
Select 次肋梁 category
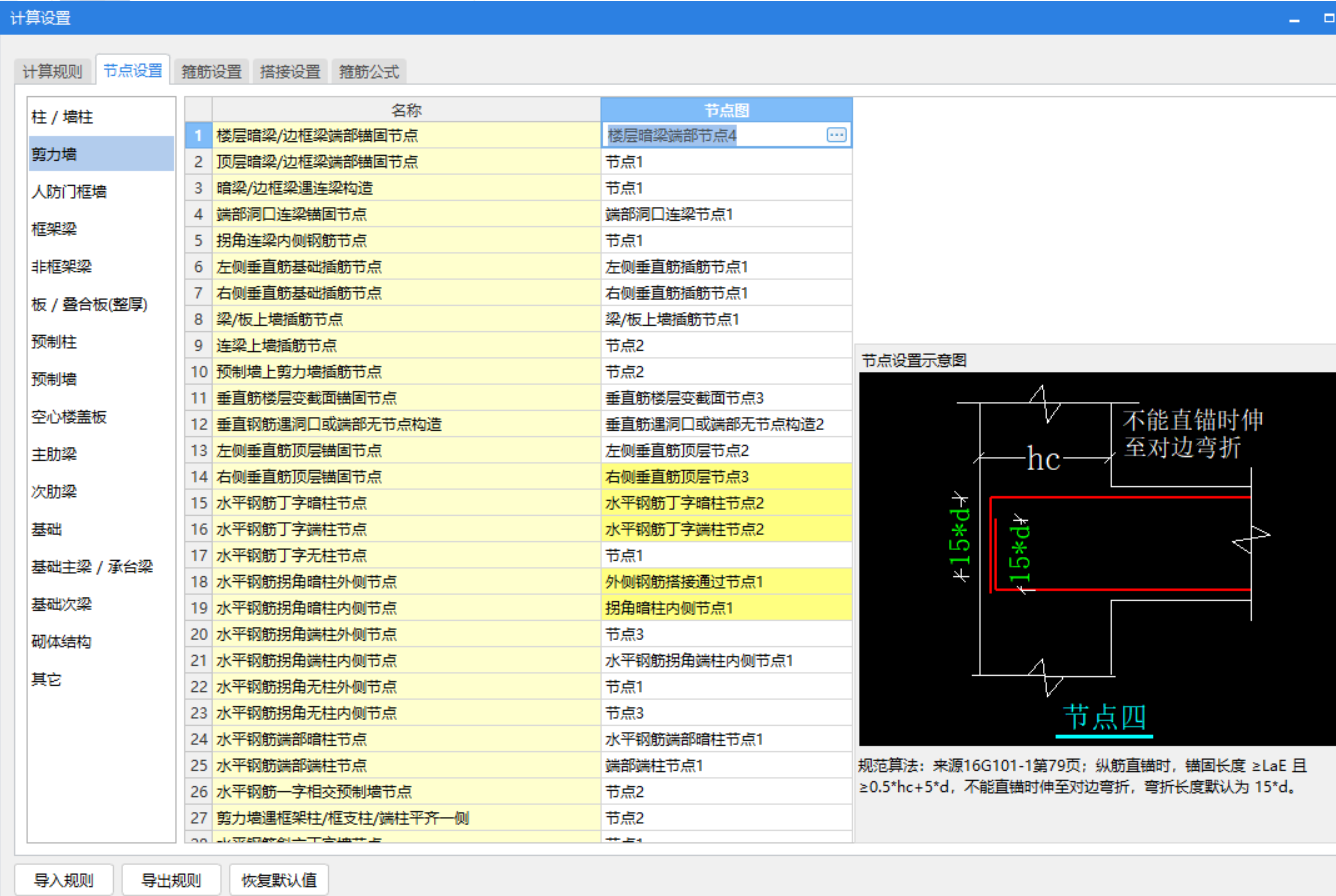[101, 492]
